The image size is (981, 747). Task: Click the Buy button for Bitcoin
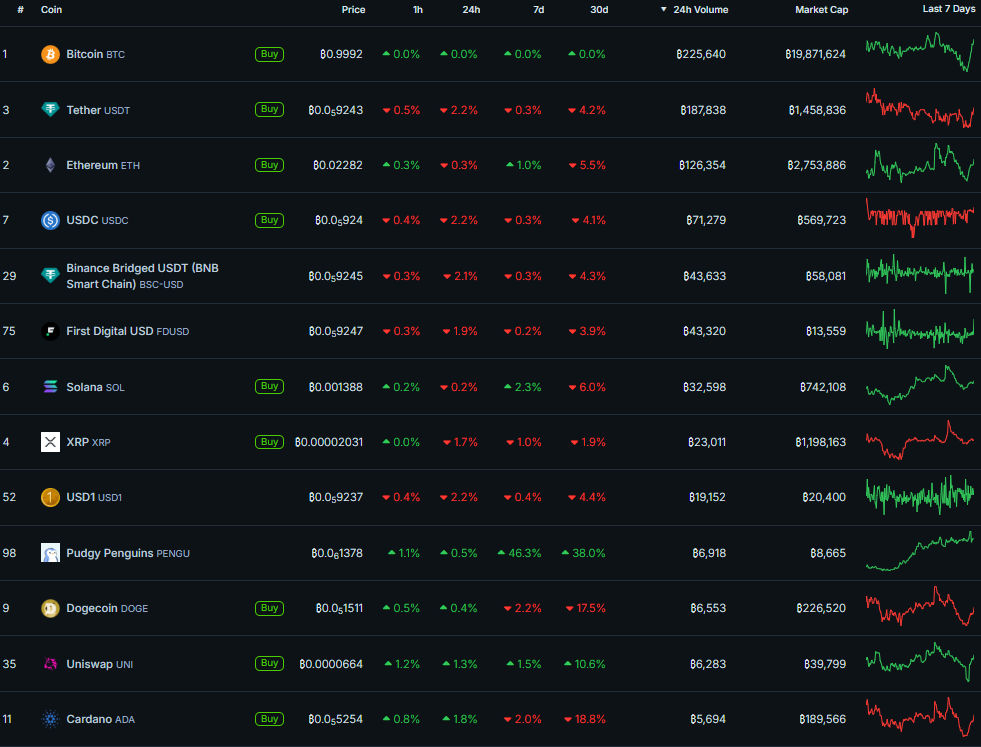[270, 54]
